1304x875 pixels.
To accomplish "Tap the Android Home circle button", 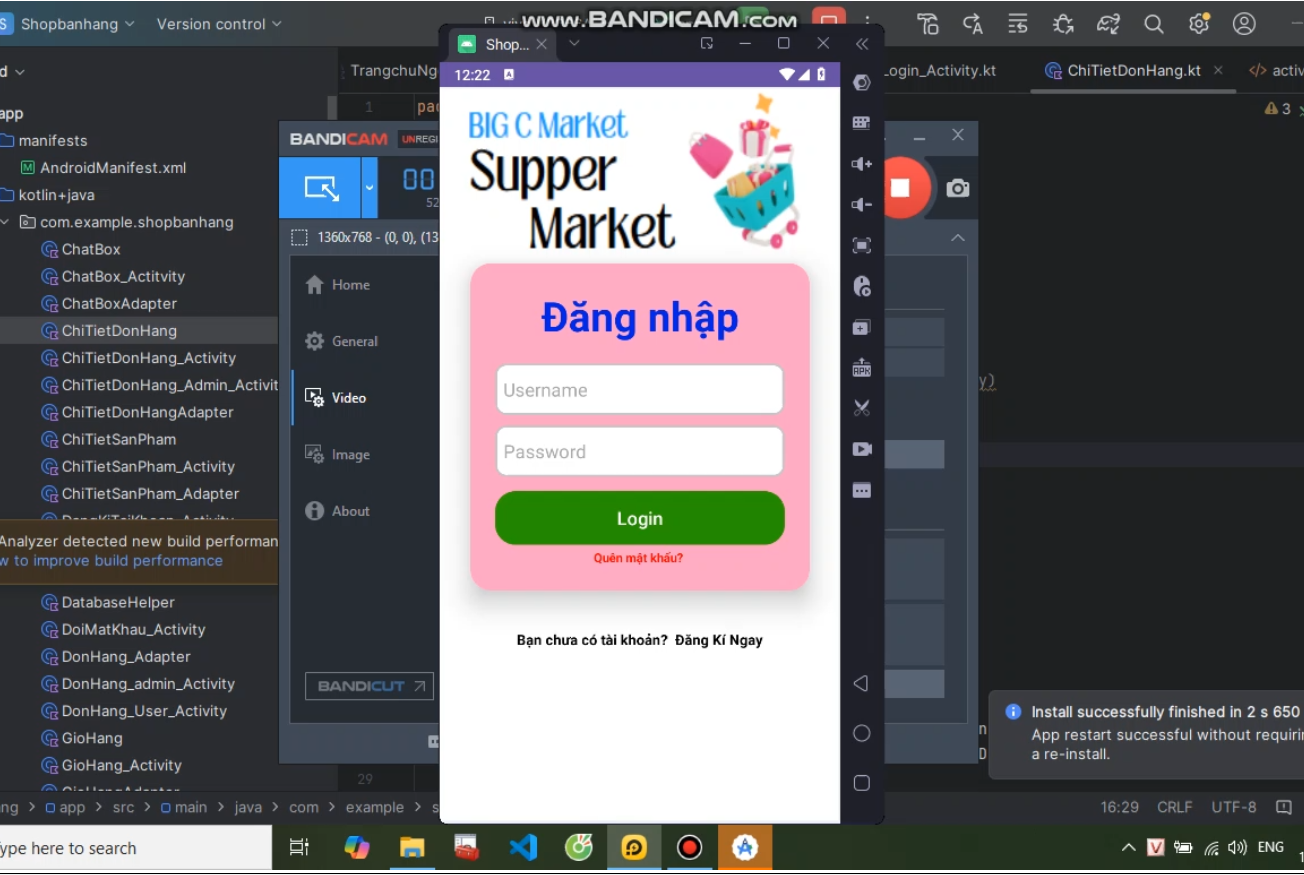I will point(862,734).
